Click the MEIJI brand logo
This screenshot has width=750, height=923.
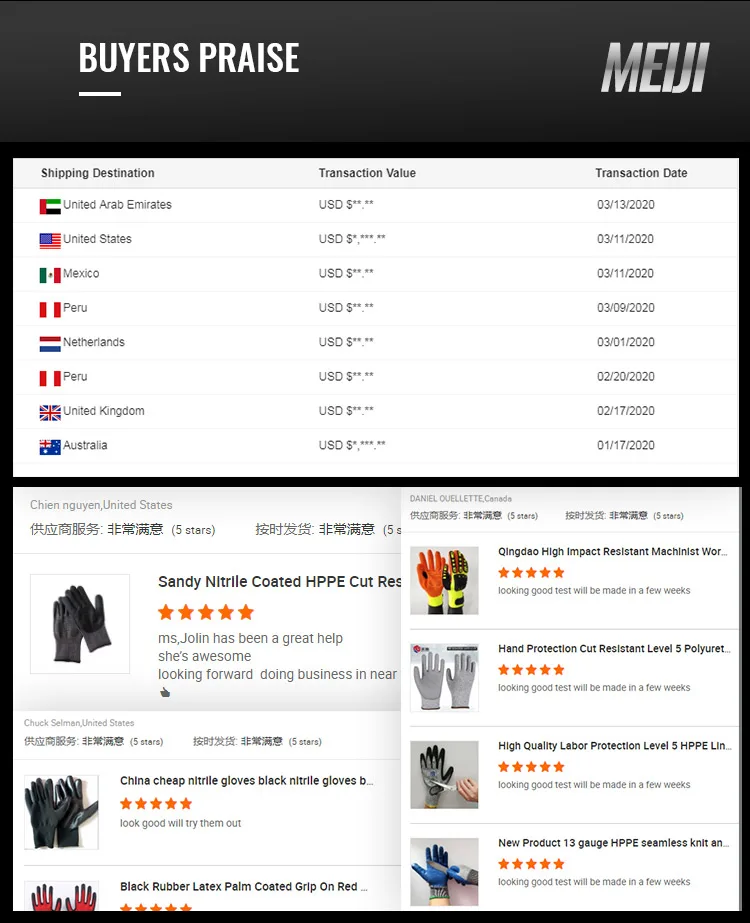point(655,67)
